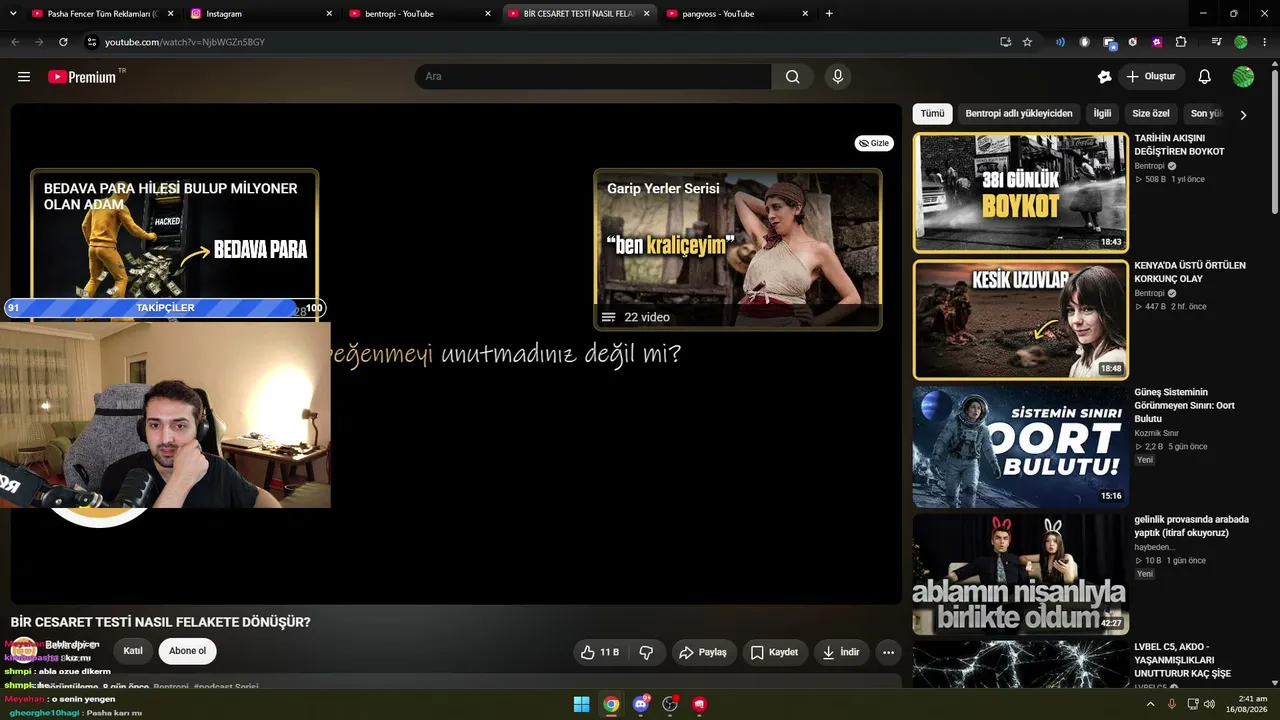
Task: Show more filter chips with right arrow
Action: [1243, 115]
